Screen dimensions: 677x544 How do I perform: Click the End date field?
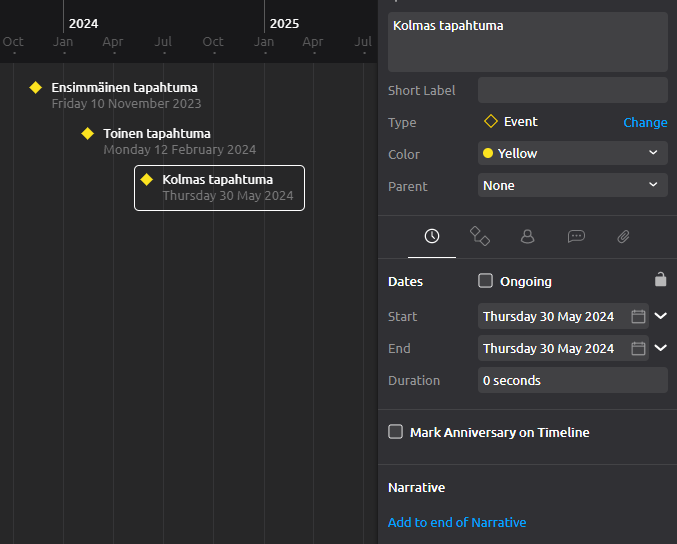[x=563, y=348]
